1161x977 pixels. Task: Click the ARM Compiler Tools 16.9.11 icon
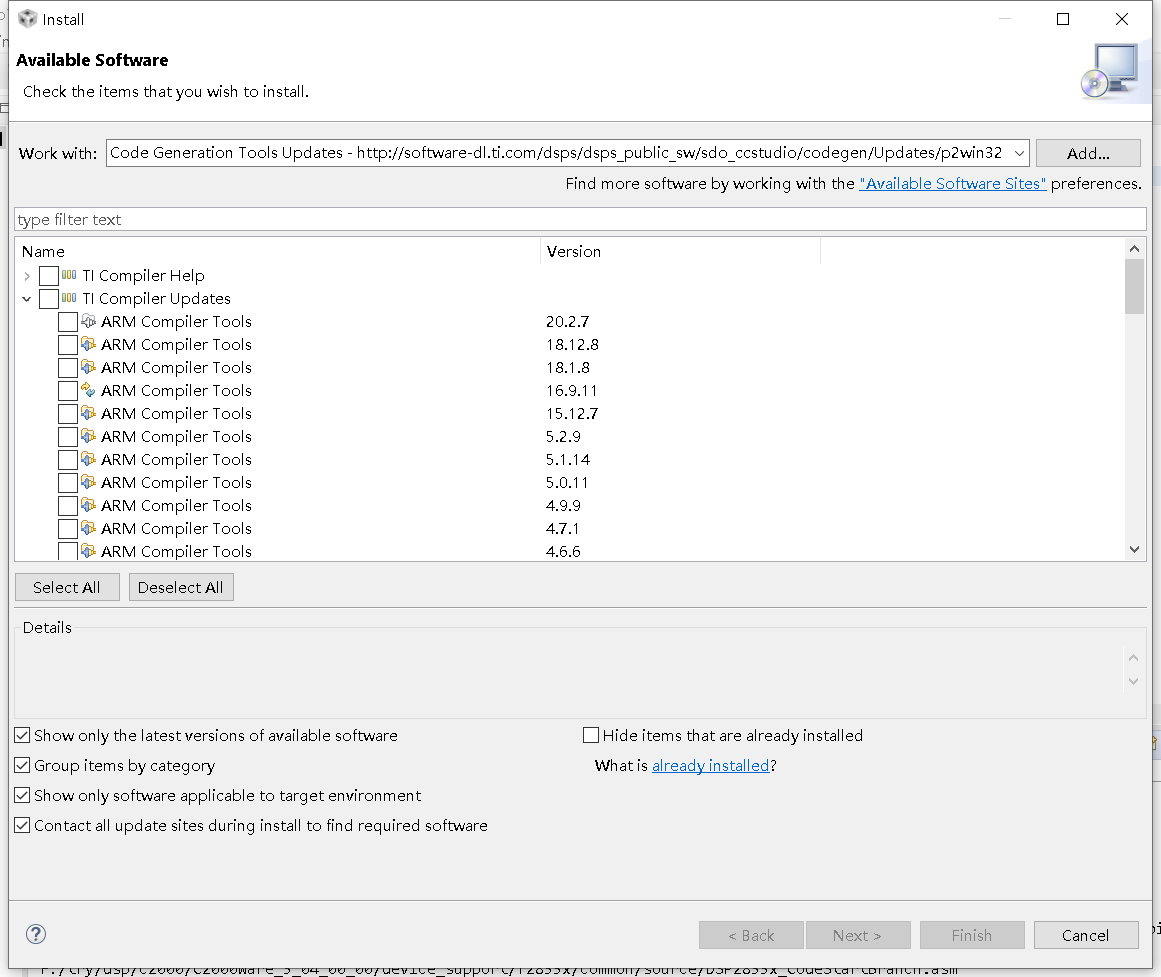point(88,390)
